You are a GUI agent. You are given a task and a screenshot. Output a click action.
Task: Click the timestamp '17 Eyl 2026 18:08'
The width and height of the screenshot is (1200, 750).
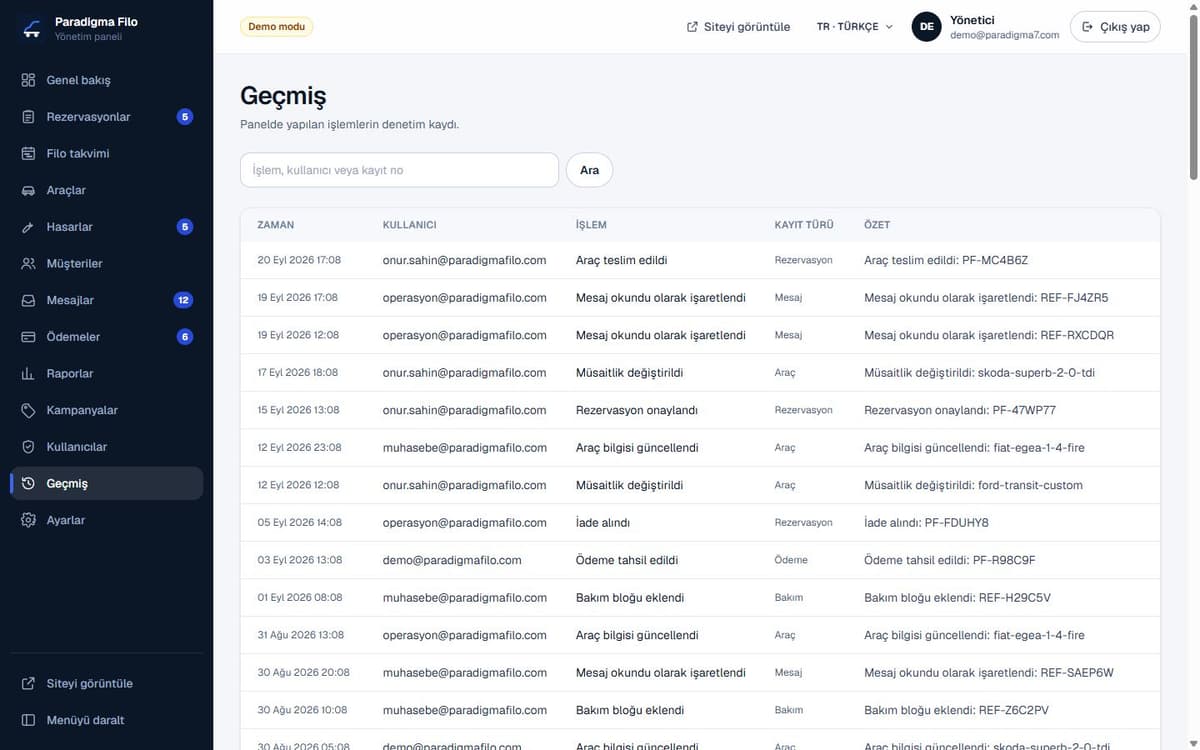[x=298, y=372]
